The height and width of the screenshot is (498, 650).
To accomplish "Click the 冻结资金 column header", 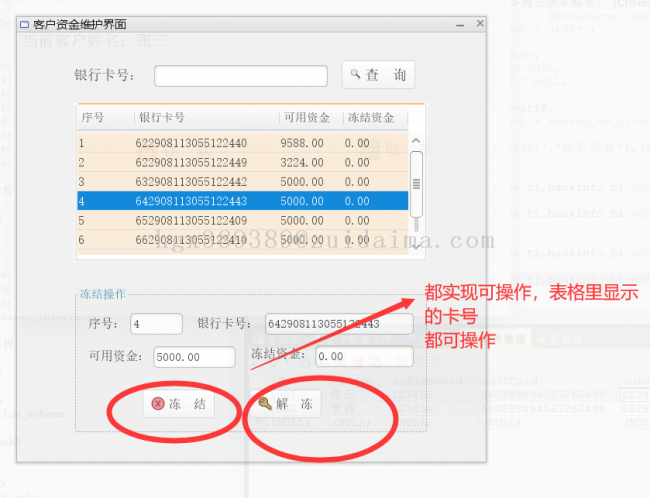I will coord(373,119).
